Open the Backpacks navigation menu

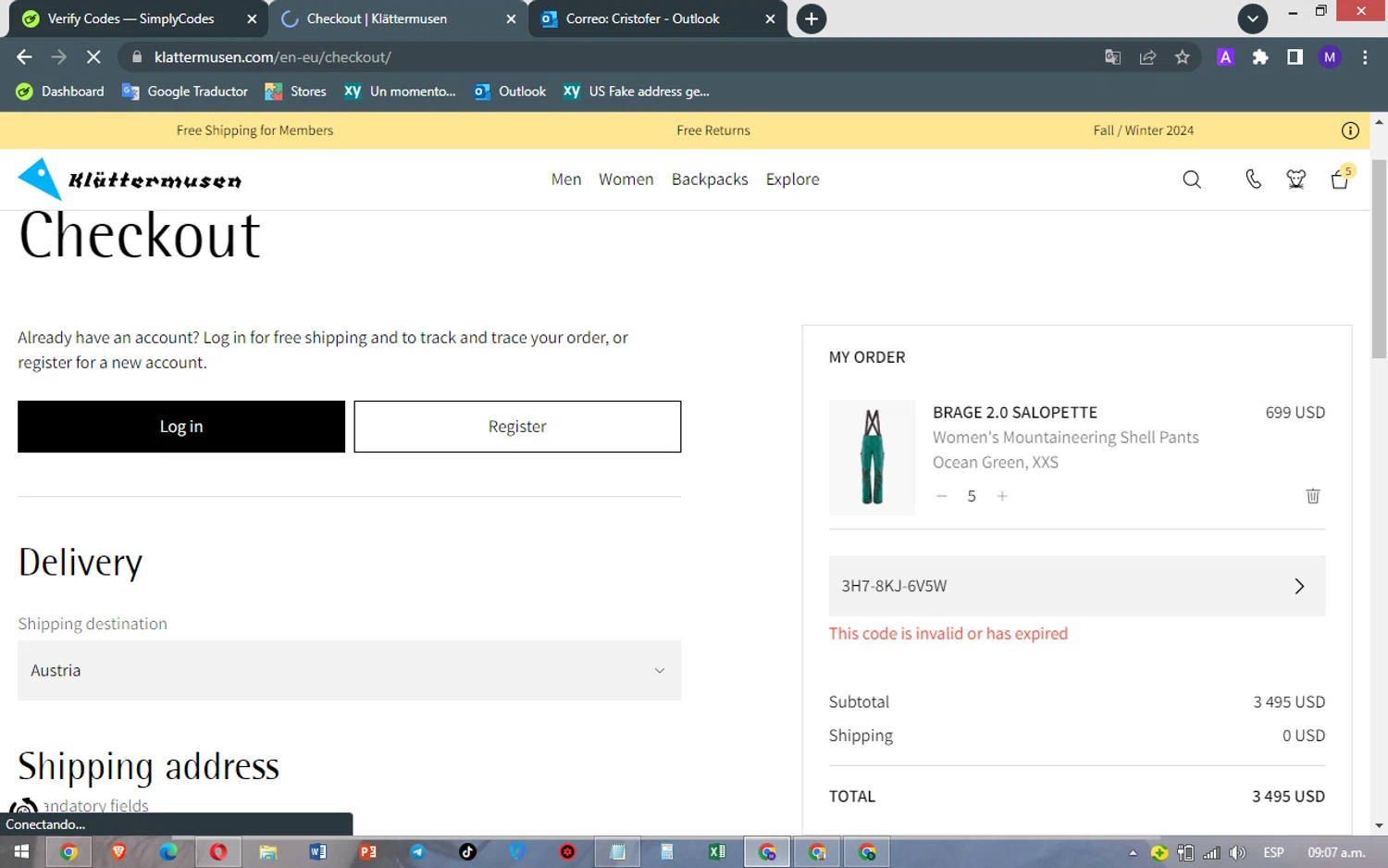click(710, 180)
